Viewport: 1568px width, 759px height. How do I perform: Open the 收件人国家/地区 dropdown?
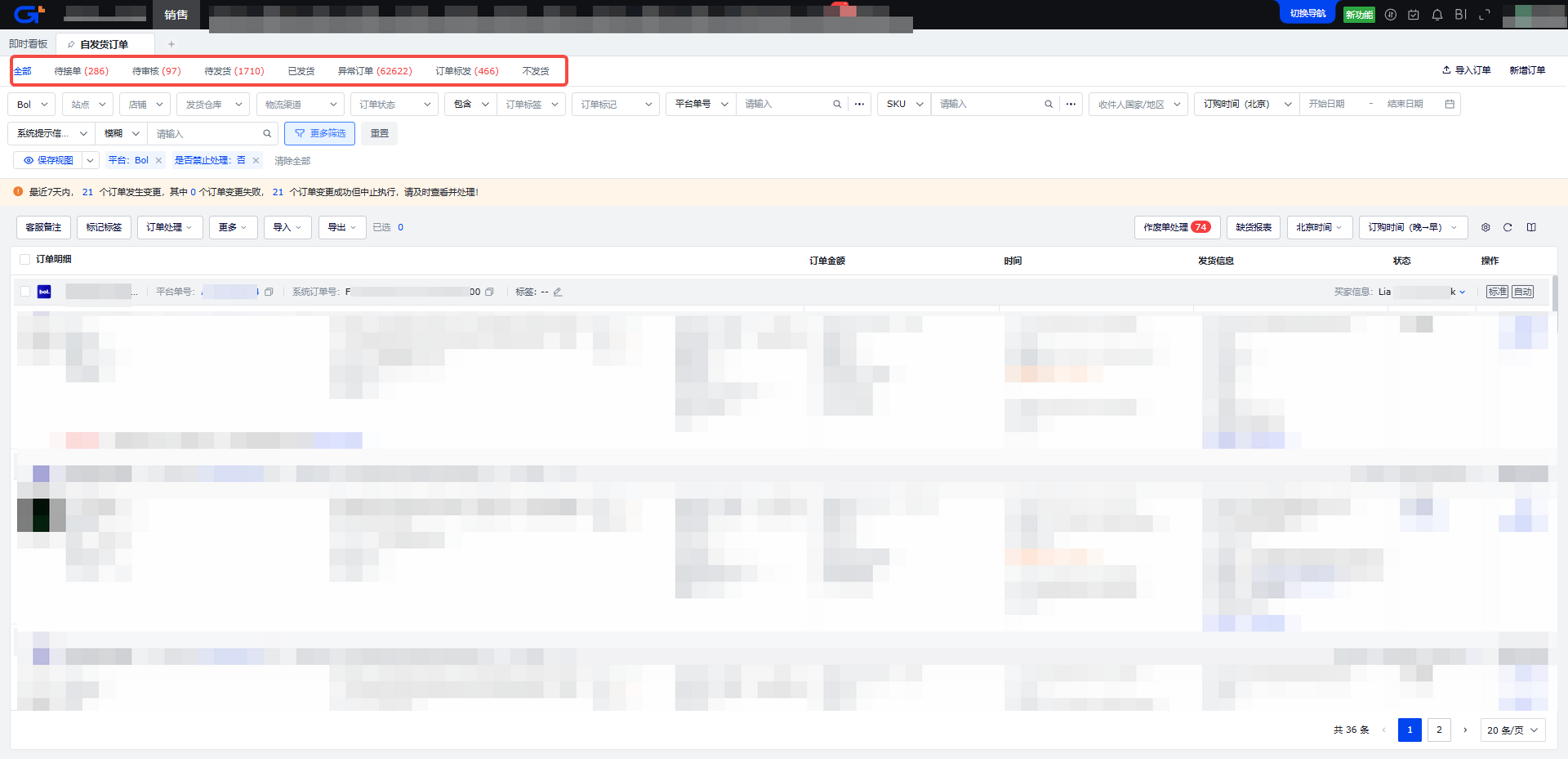tap(1138, 105)
